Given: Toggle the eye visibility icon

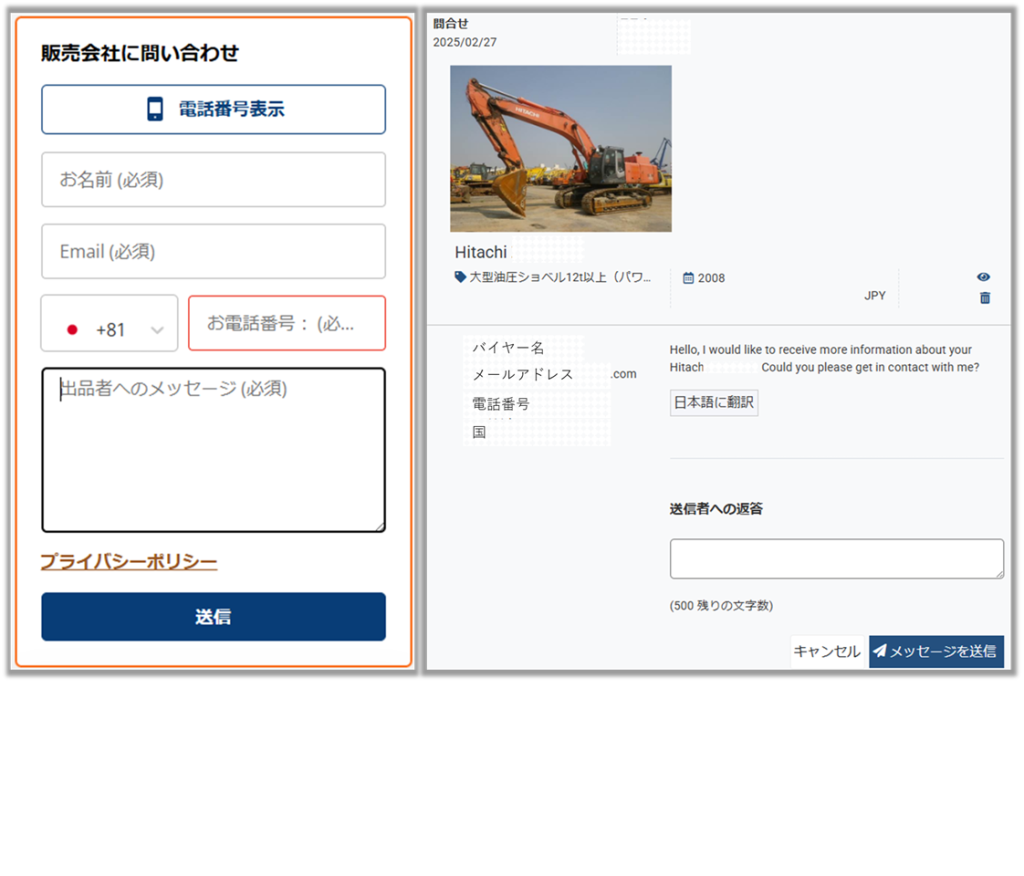Looking at the screenshot, I should 984,277.
